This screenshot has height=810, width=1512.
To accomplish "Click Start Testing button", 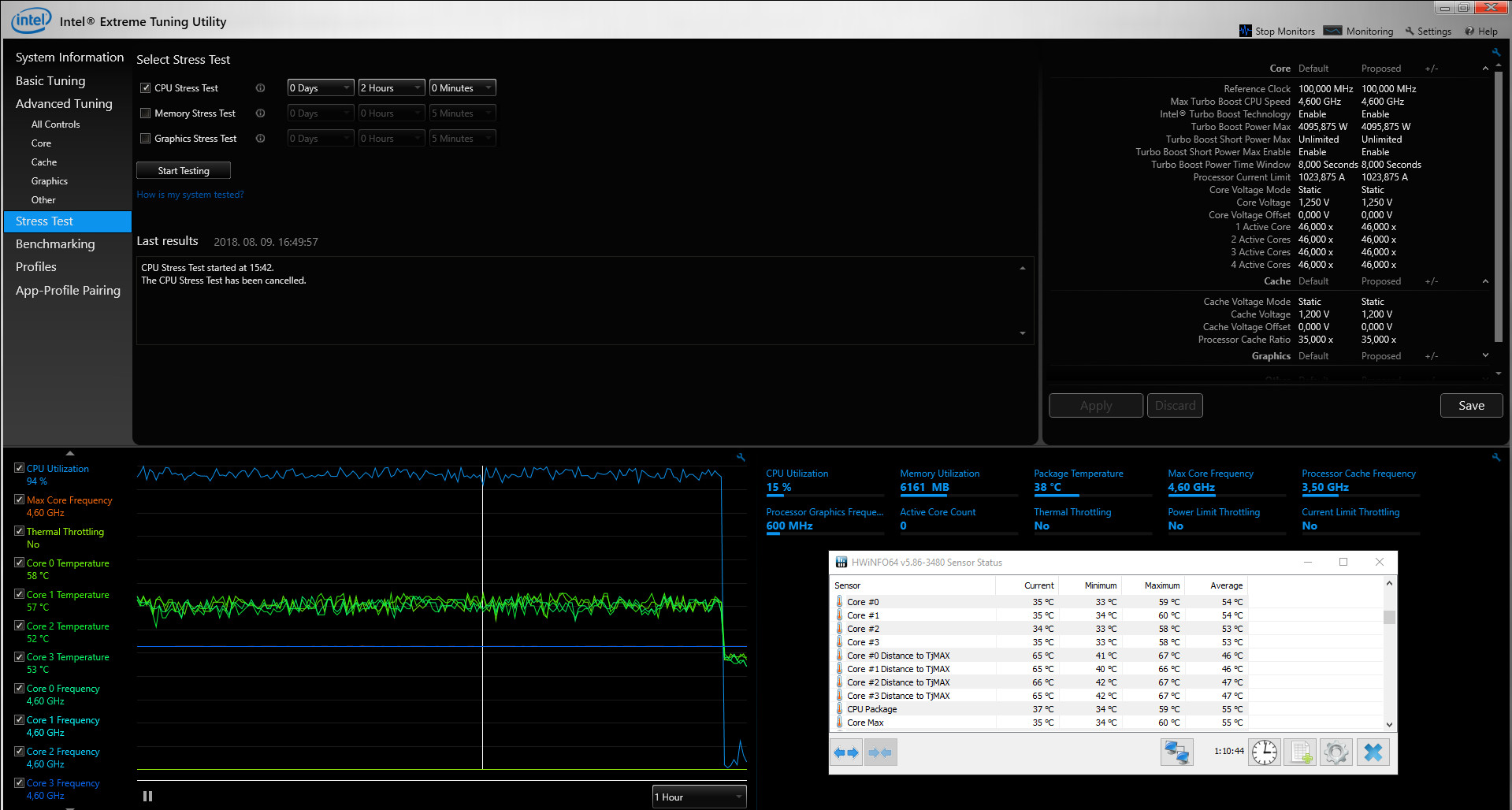I will 184,170.
